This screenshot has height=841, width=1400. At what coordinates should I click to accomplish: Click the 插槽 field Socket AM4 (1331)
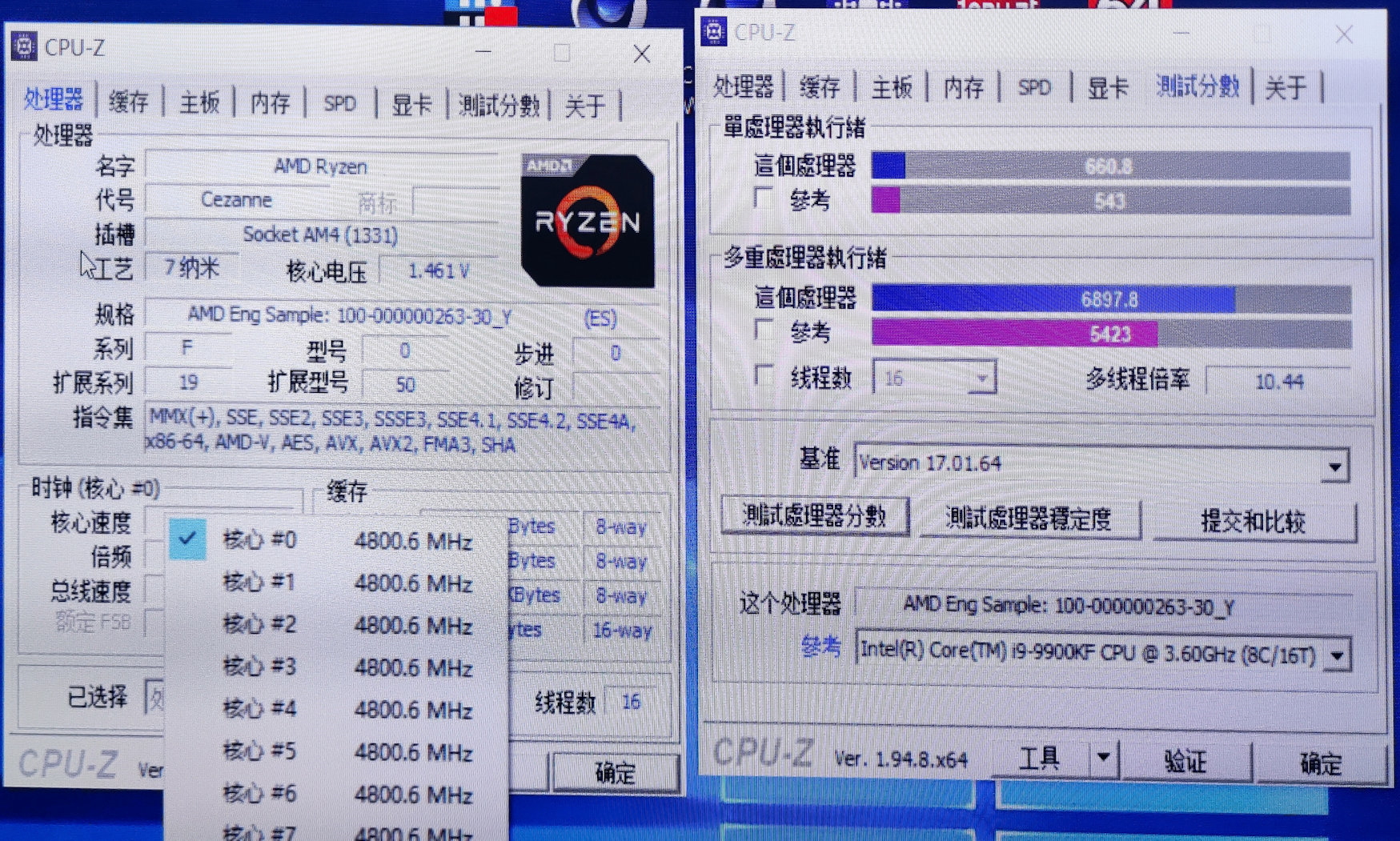321,234
